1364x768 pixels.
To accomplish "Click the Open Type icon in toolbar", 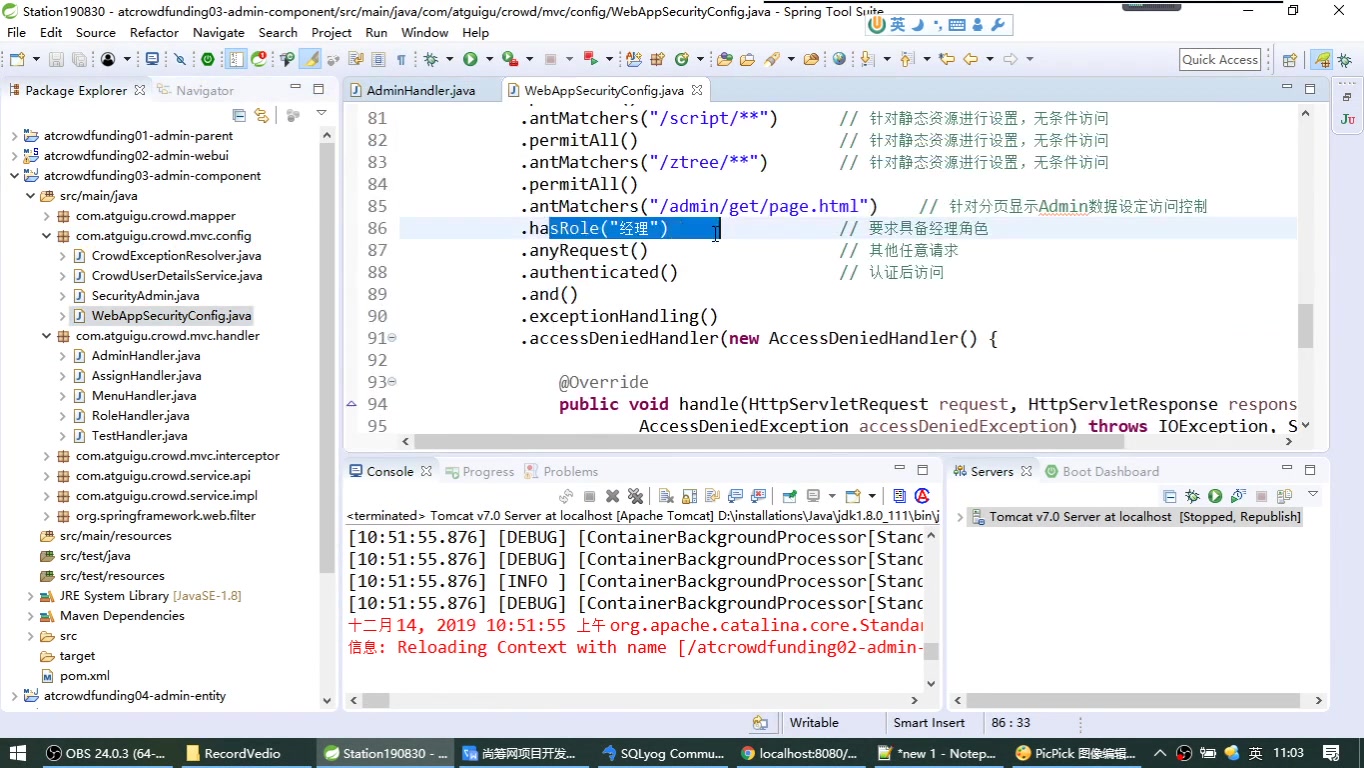I will 724,60.
